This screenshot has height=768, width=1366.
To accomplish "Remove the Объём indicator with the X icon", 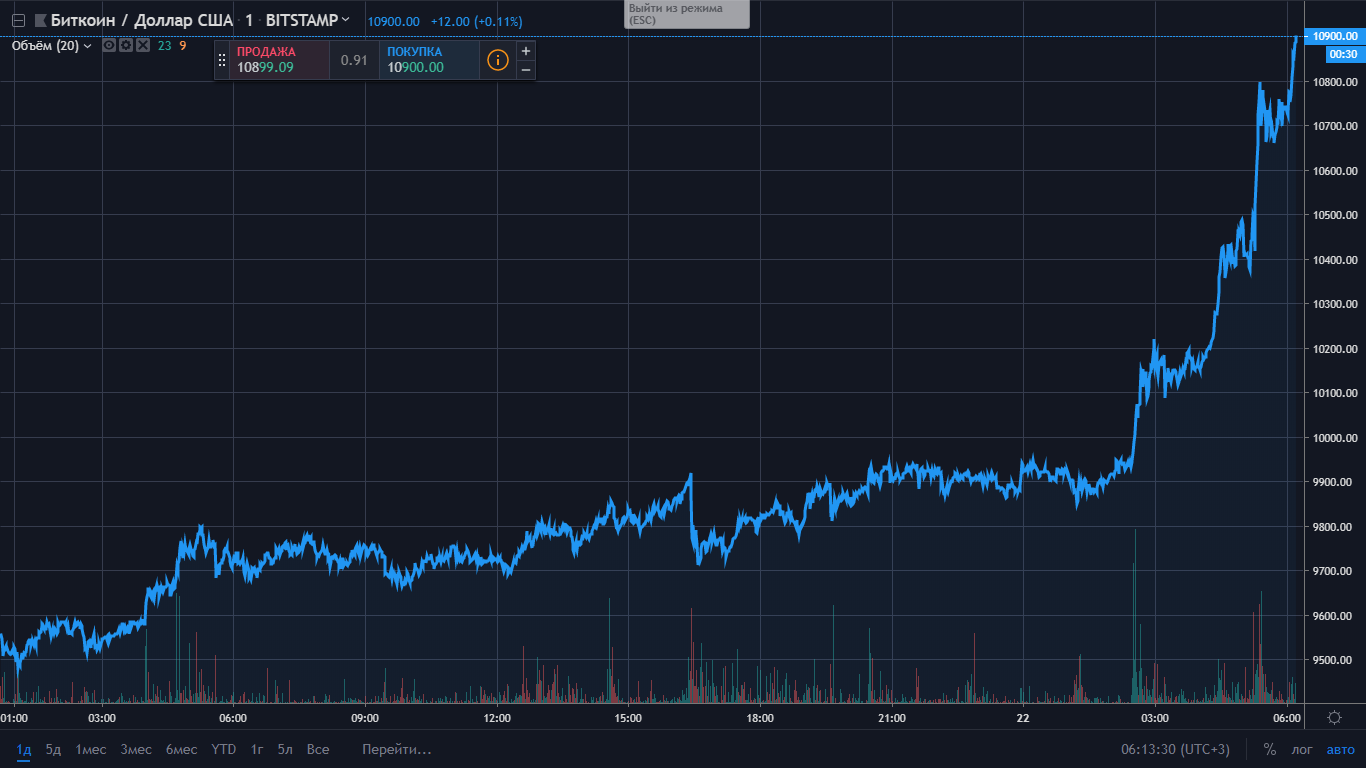I will coord(143,45).
